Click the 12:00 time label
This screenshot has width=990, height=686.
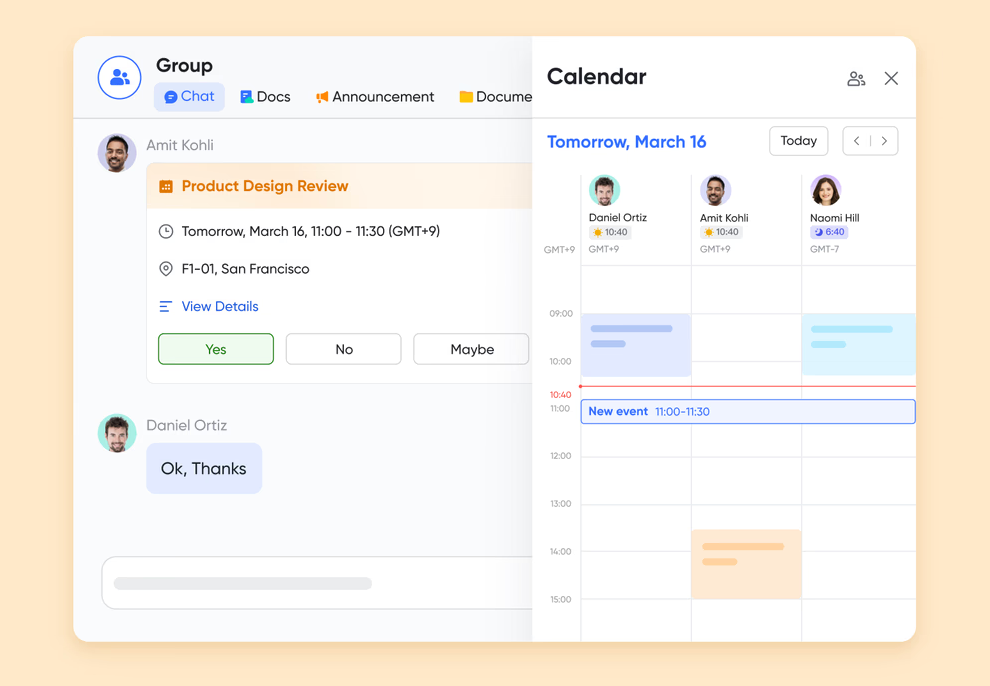tap(561, 456)
